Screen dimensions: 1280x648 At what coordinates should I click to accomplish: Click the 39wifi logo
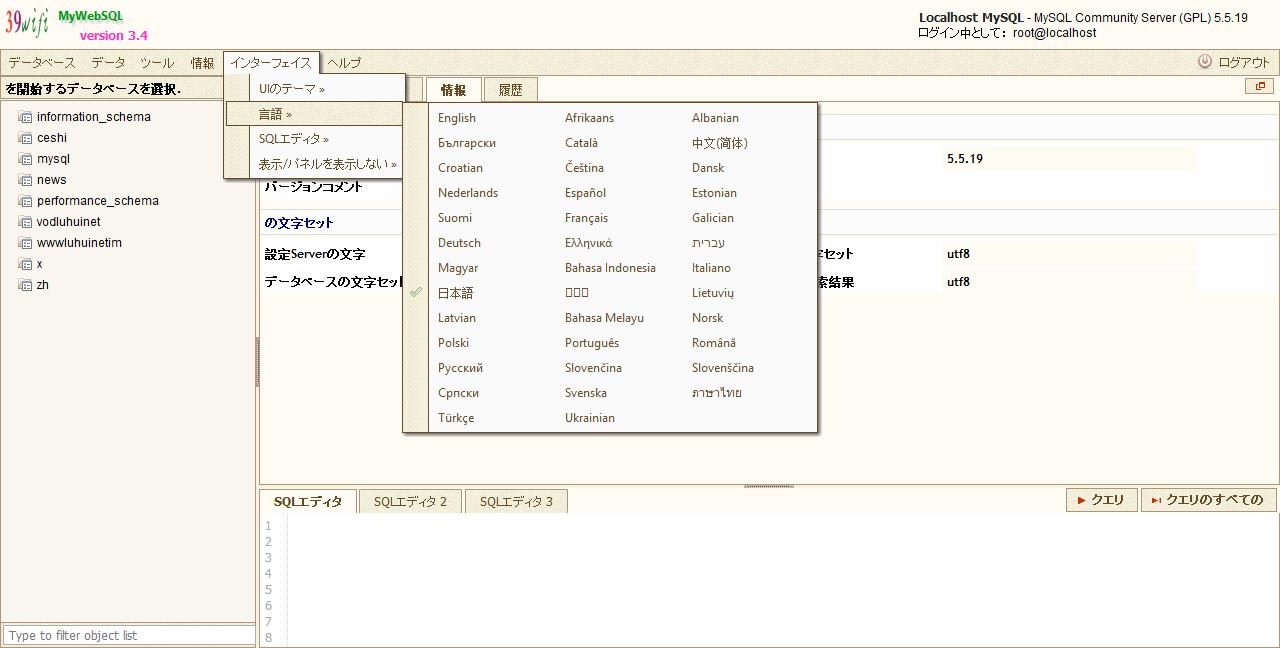(27, 22)
